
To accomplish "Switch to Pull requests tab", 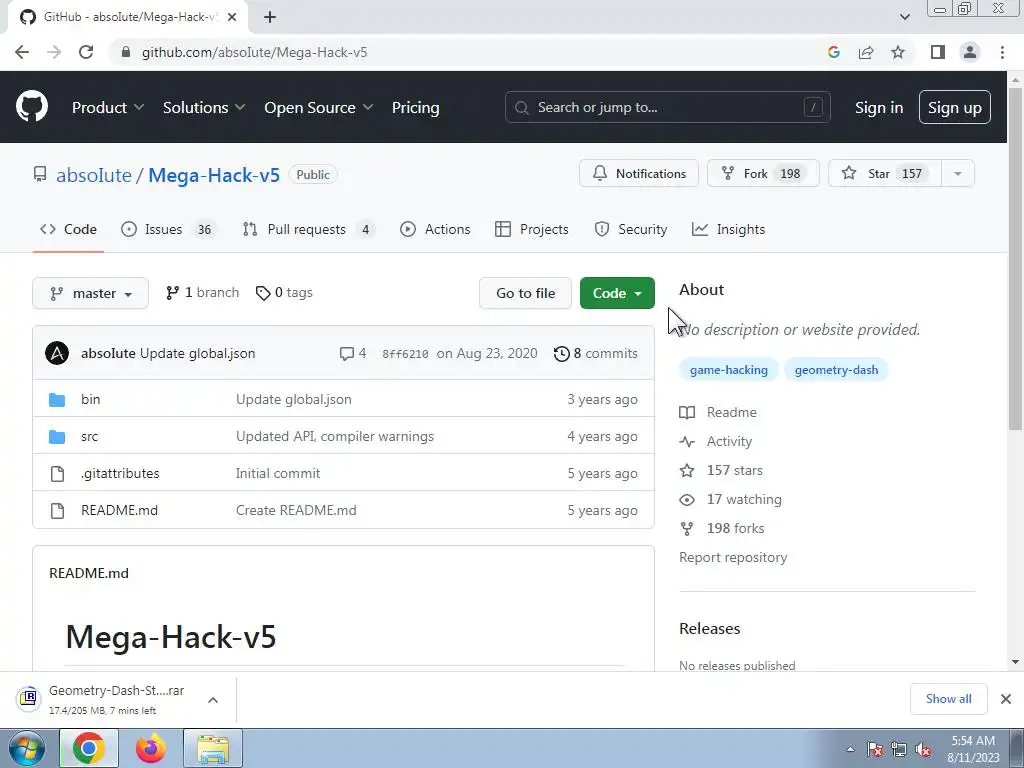I will click(308, 229).
